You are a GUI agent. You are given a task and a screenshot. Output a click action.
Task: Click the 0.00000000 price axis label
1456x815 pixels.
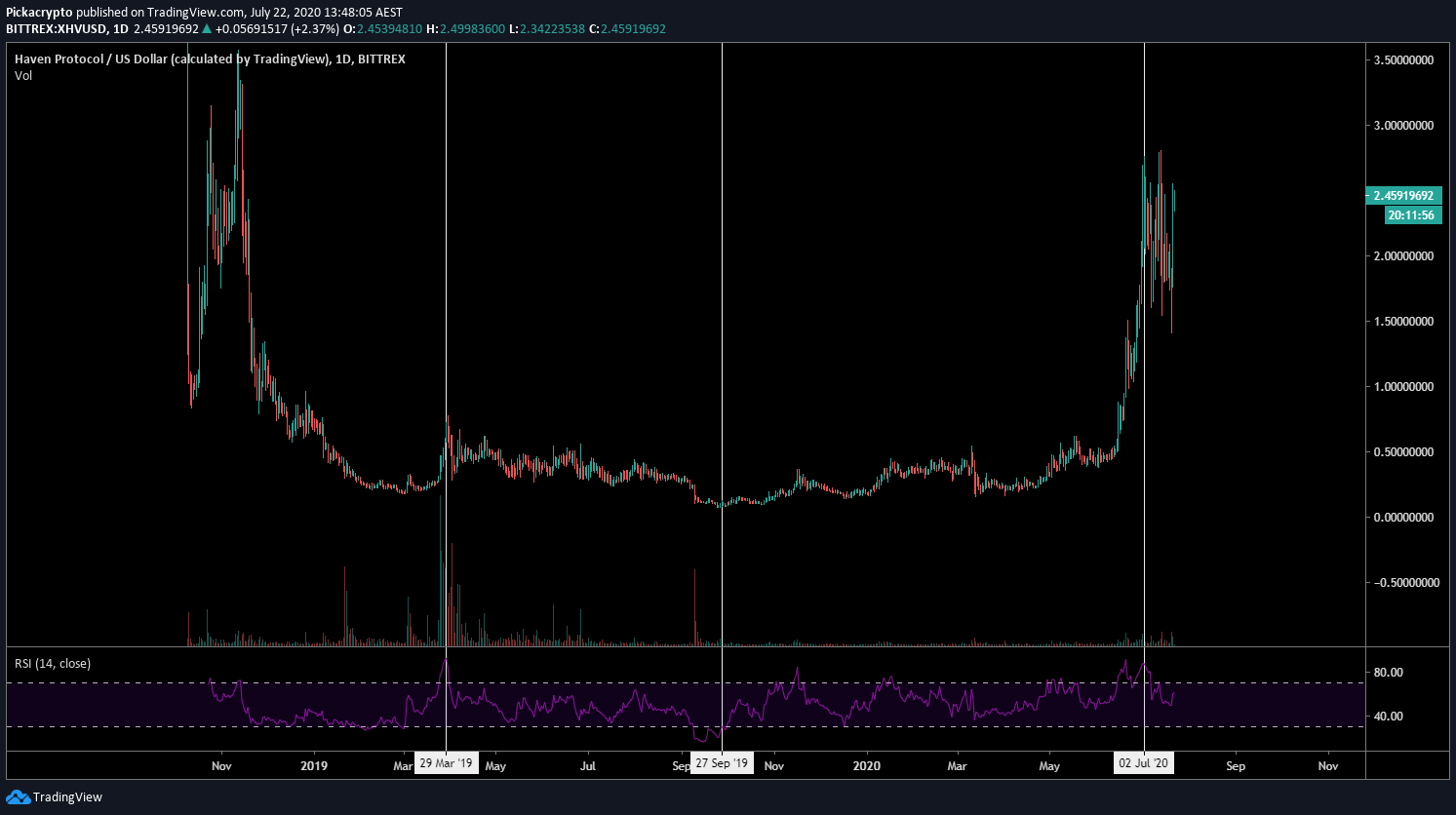1403,518
